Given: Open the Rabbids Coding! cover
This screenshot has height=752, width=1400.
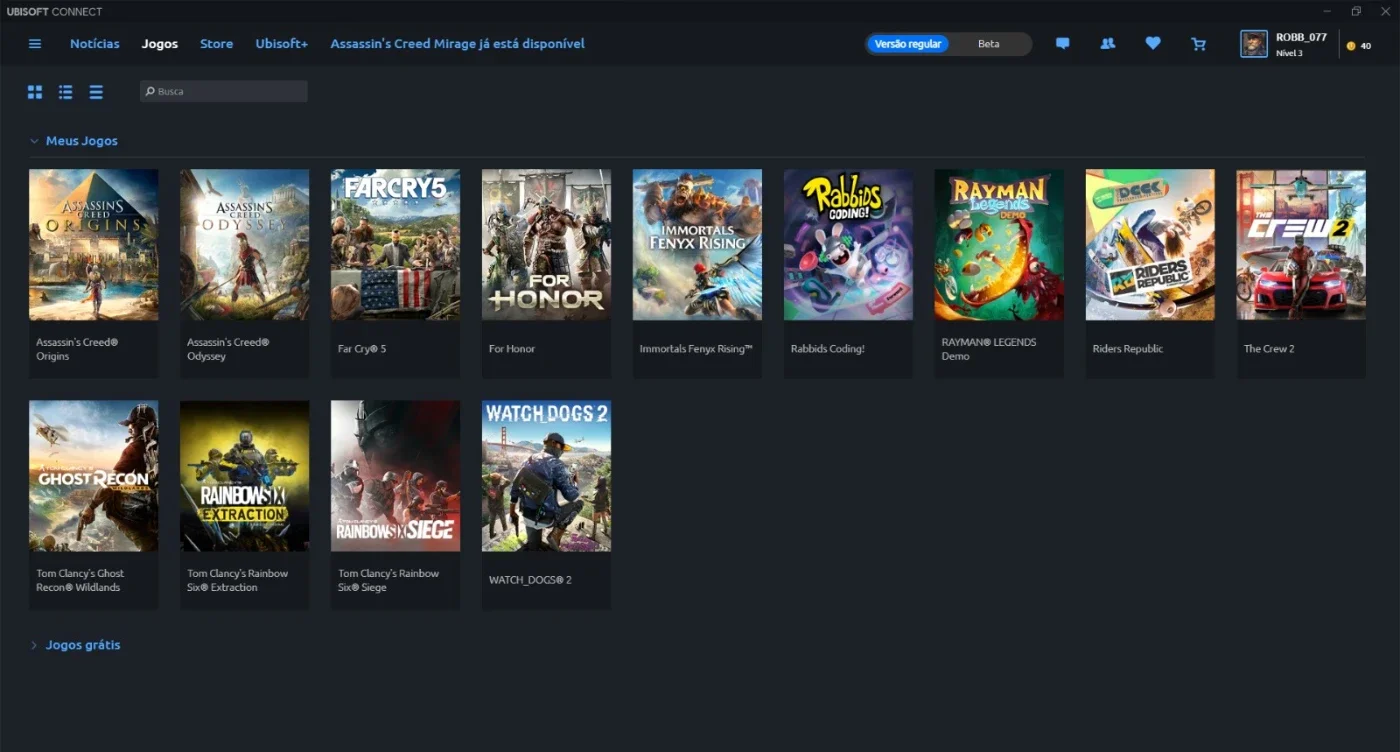Looking at the screenshot, I should 849,245.
